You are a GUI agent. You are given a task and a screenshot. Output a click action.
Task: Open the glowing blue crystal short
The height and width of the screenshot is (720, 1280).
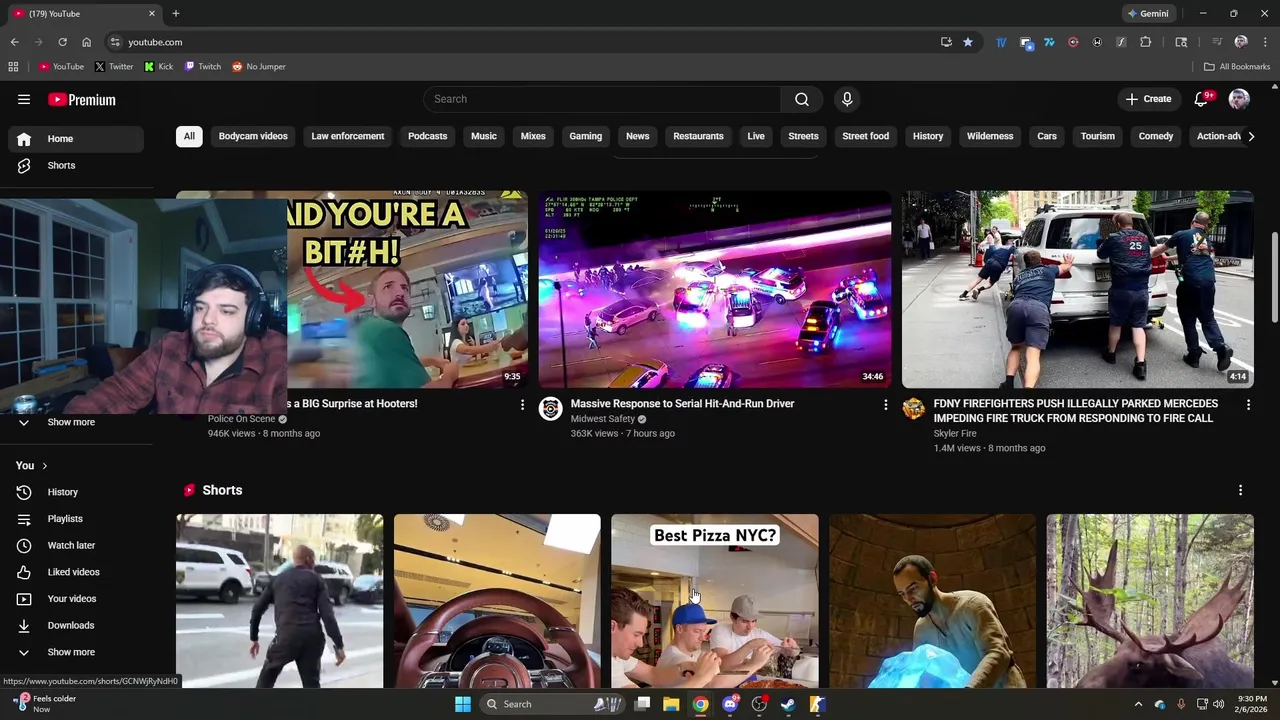point(932,601)
